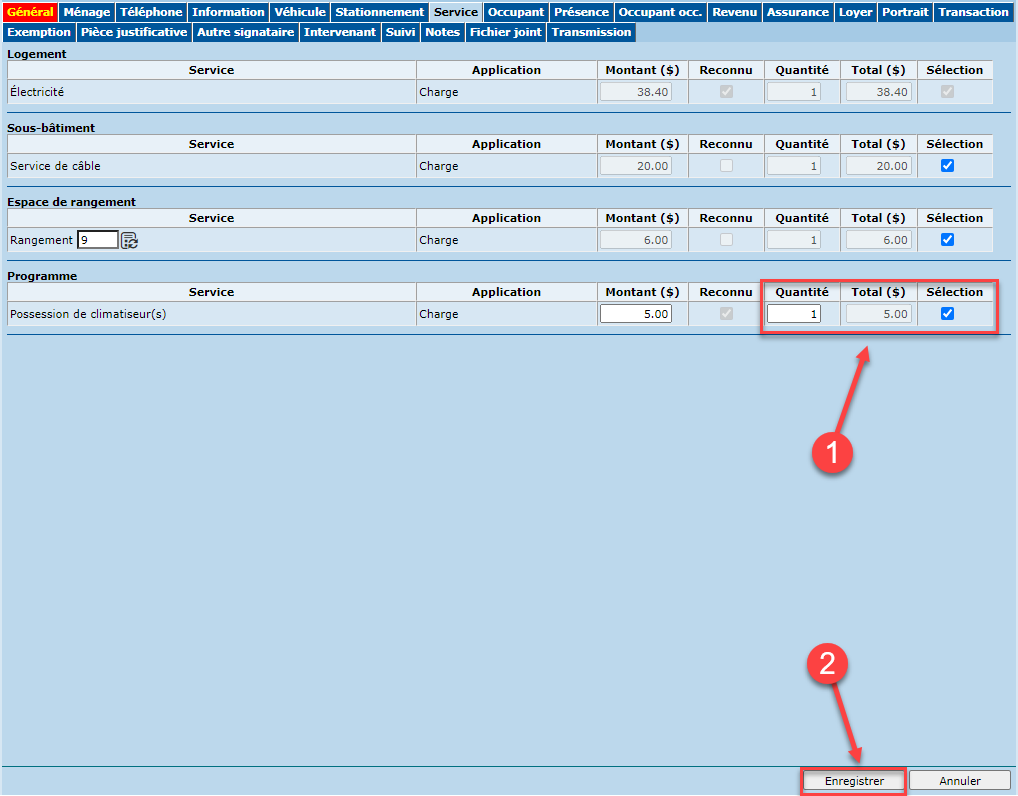Toggle Sélection for Possession de climatiseur(s)
The width and height of the screenshot is (1018, 796).
point(948,314)
